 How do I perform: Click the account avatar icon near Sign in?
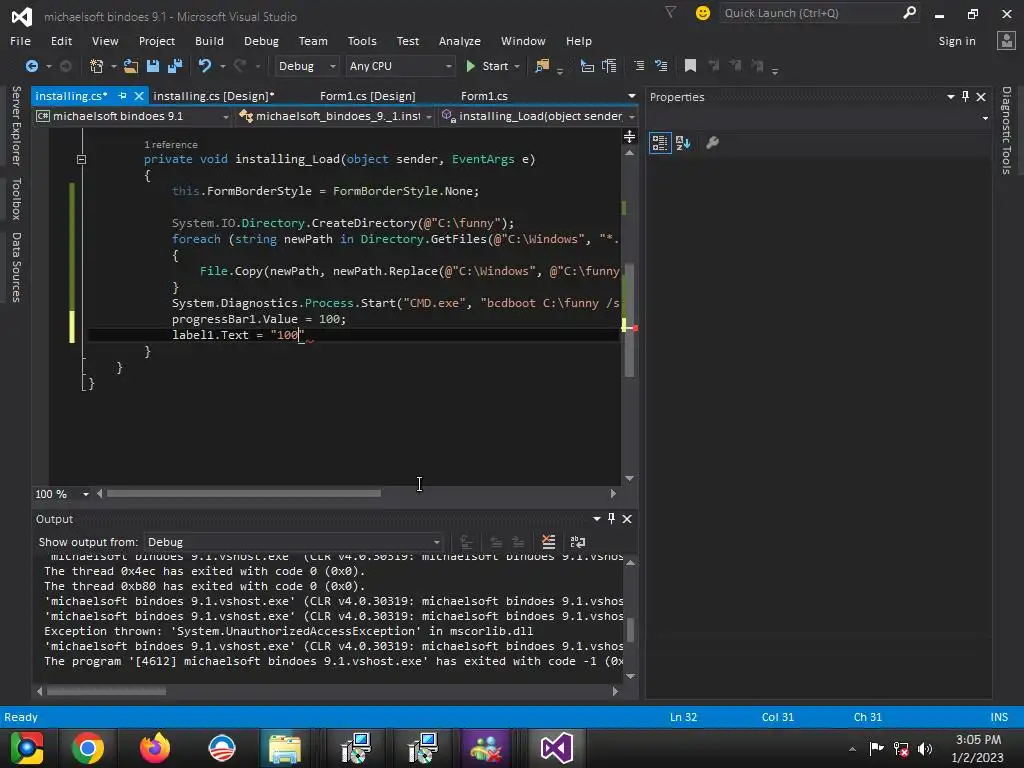click(x=1006, y=40)
